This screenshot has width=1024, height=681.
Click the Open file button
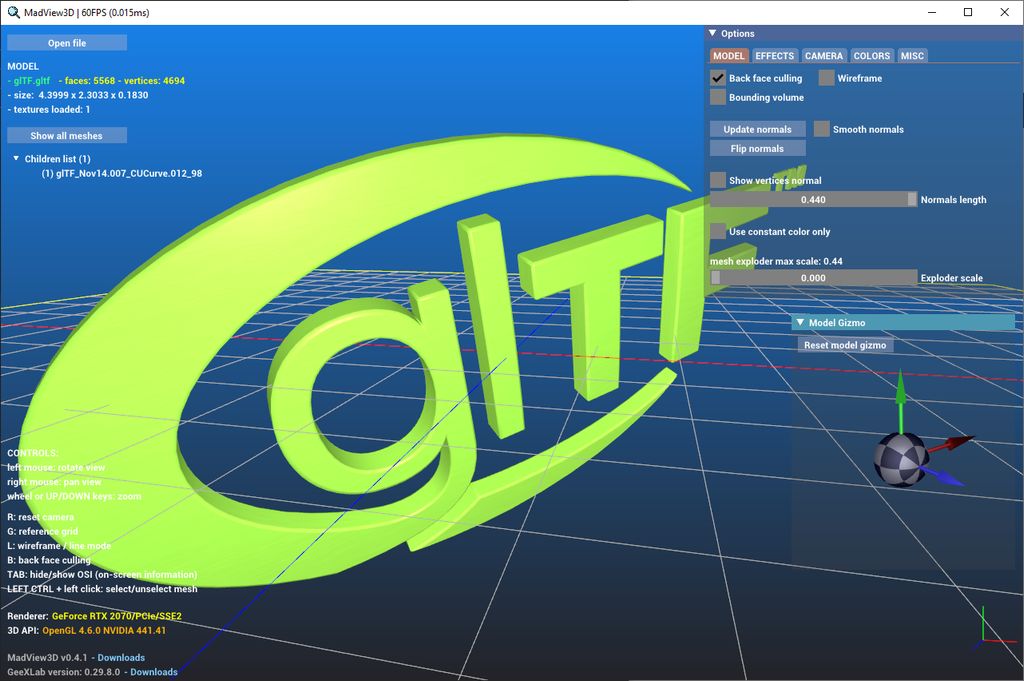pos(67,43)
